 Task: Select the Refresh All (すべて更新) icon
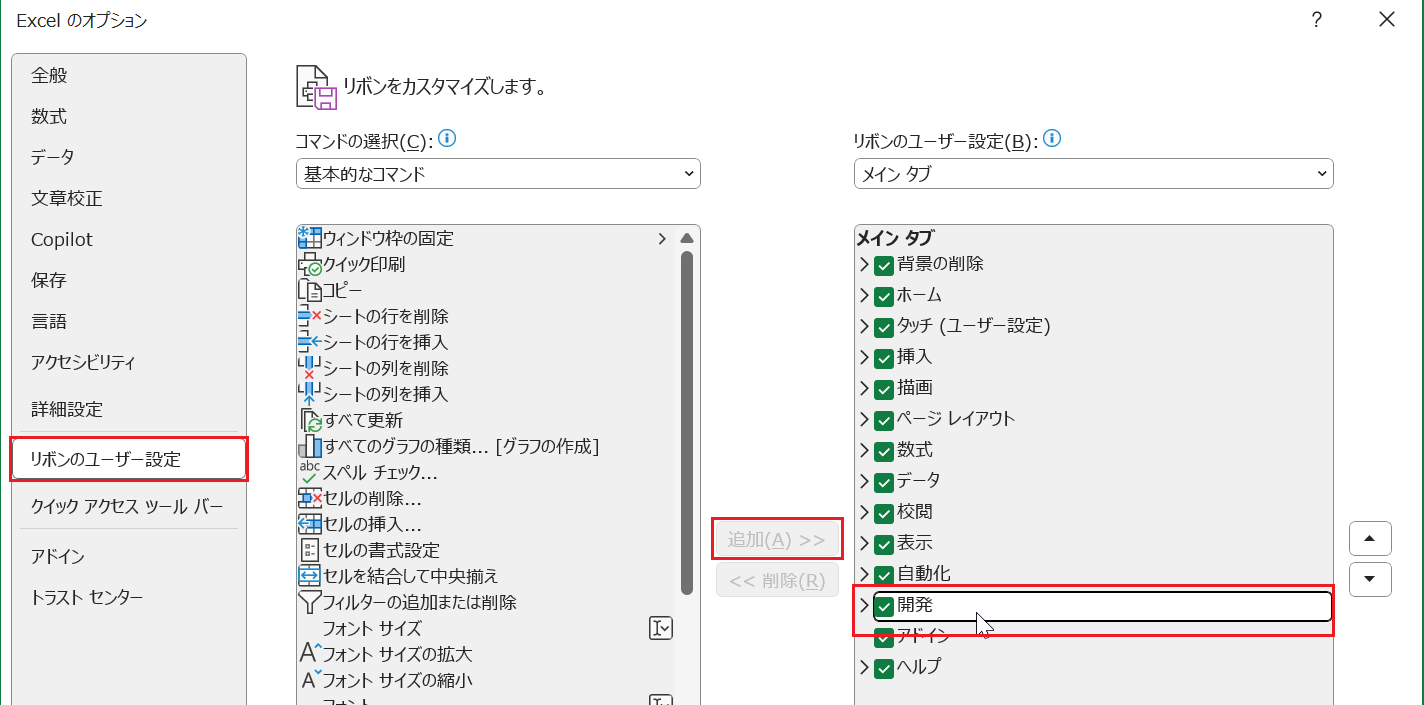coord(309,420)
